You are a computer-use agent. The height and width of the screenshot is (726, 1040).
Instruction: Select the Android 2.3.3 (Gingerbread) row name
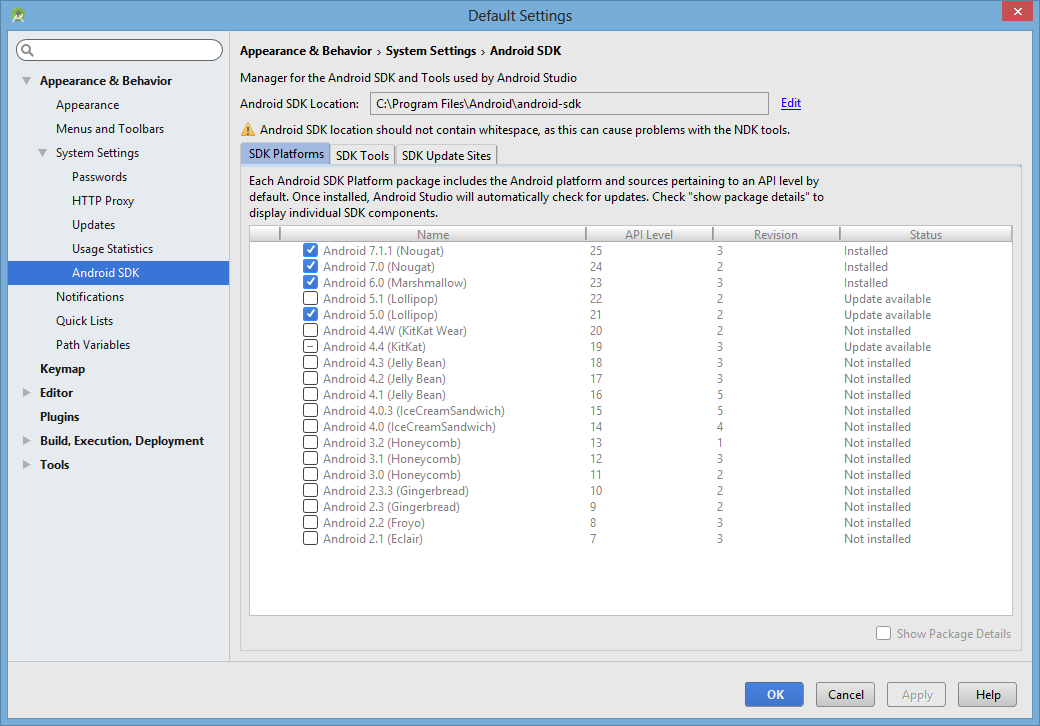pos(395,491)
